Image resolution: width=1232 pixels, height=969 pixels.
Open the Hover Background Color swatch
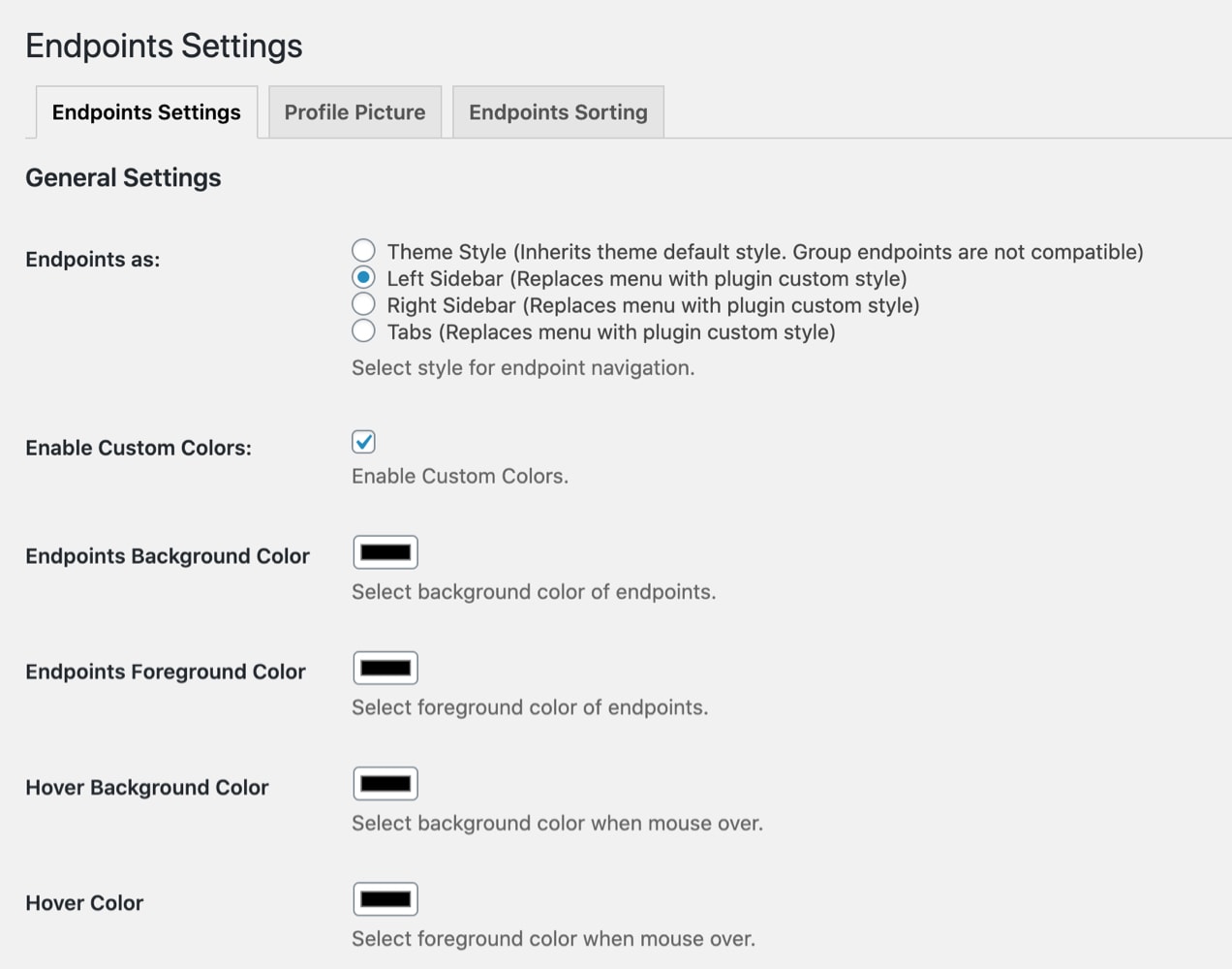(385, 783)
